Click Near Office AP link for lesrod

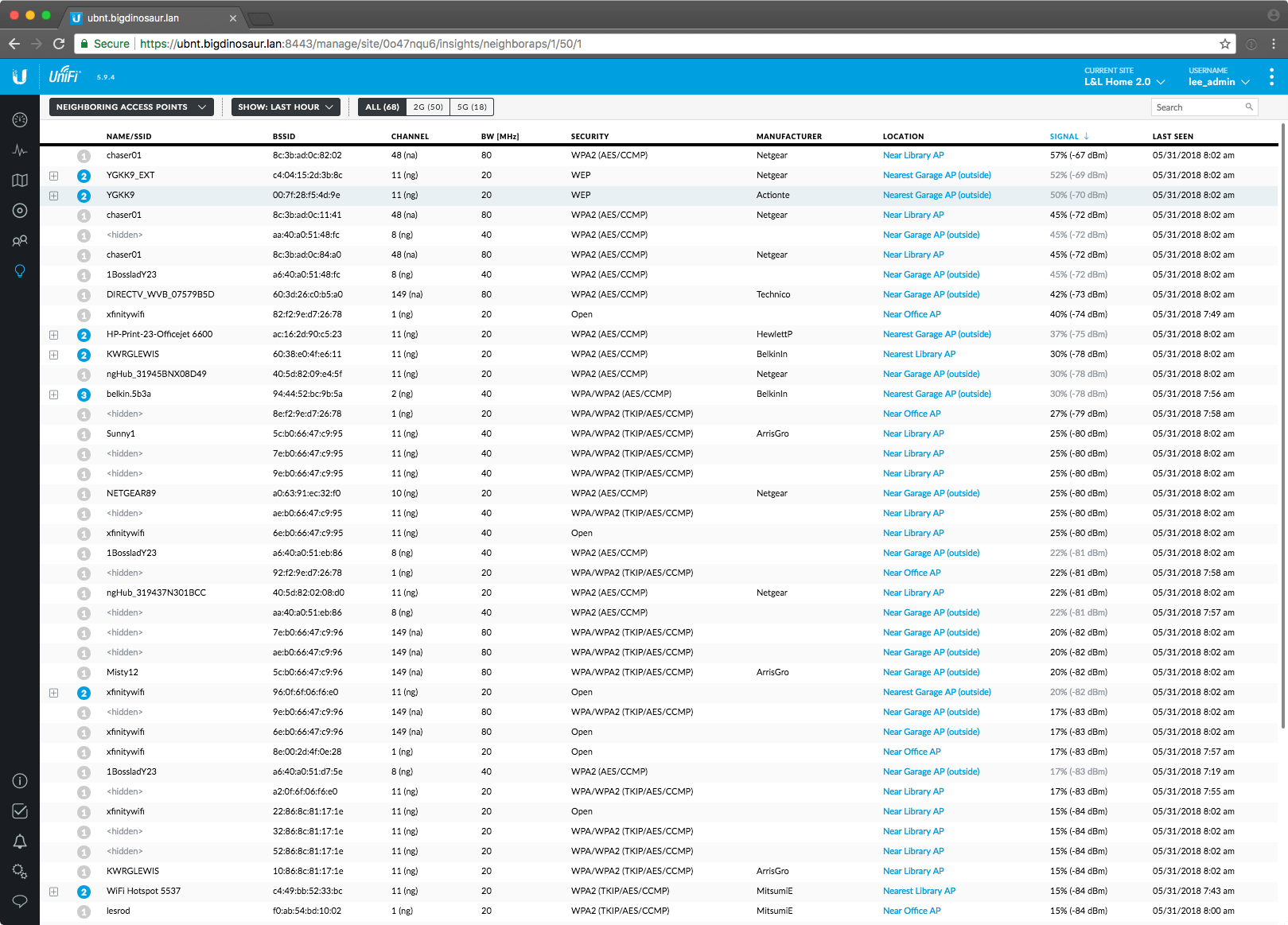(911, 911)
